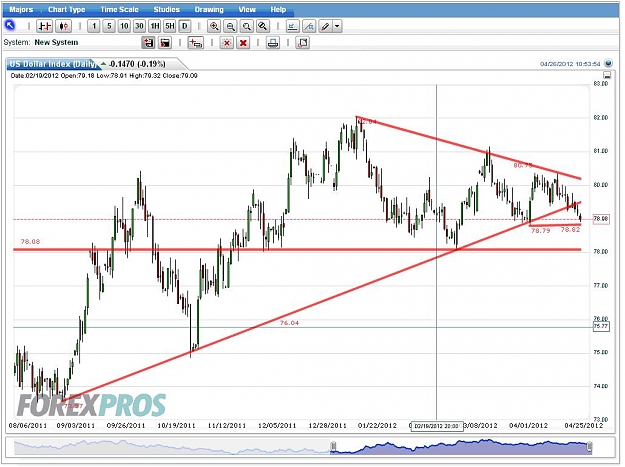
Task: Click the 80.75 resistance label
Action: pyautogui.click(x=523, y=165)
